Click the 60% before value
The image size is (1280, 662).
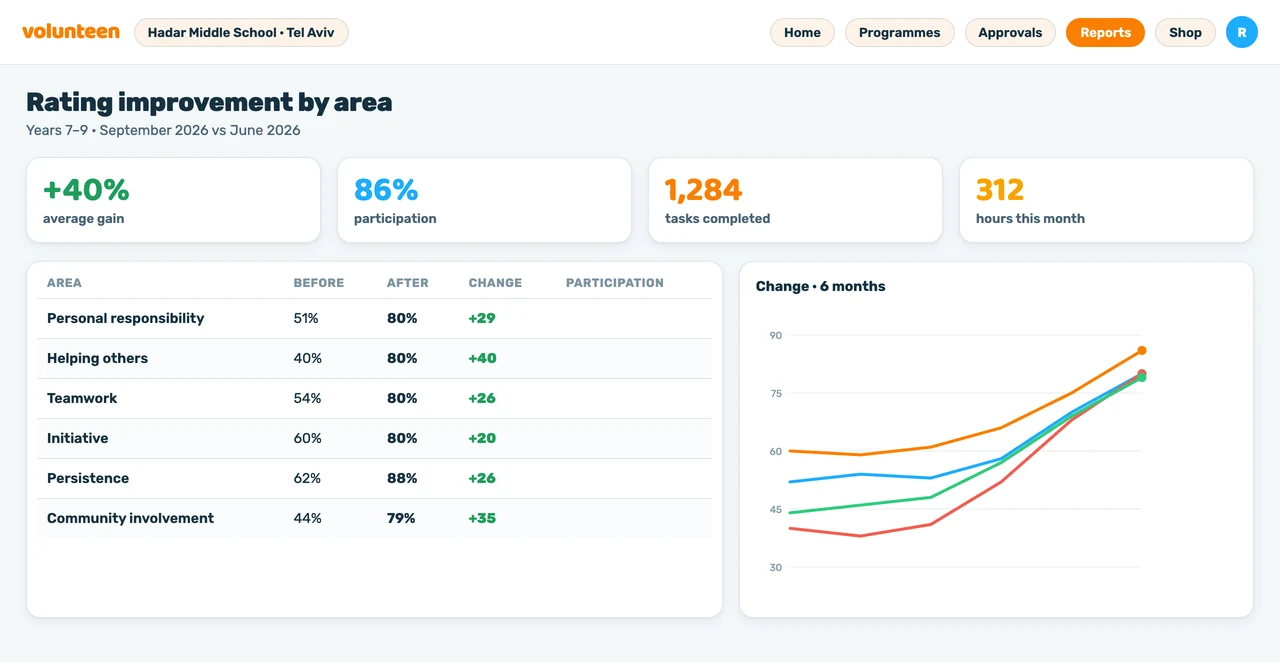tap(307, 438)
